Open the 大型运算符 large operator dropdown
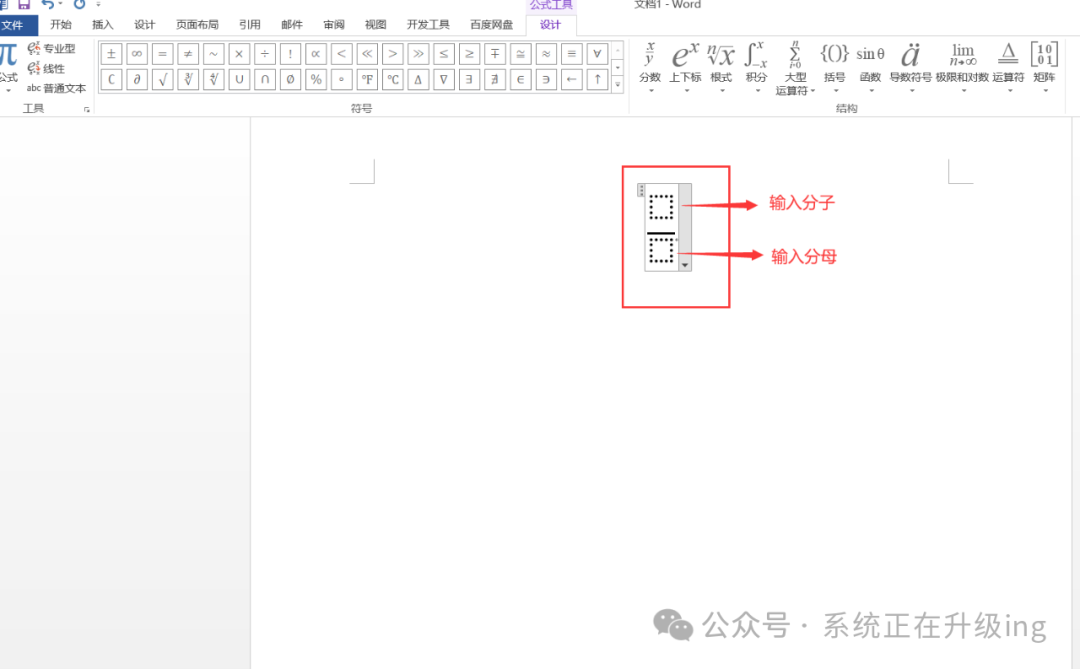Screen dimensions: 1080x669 pos(795,68)
